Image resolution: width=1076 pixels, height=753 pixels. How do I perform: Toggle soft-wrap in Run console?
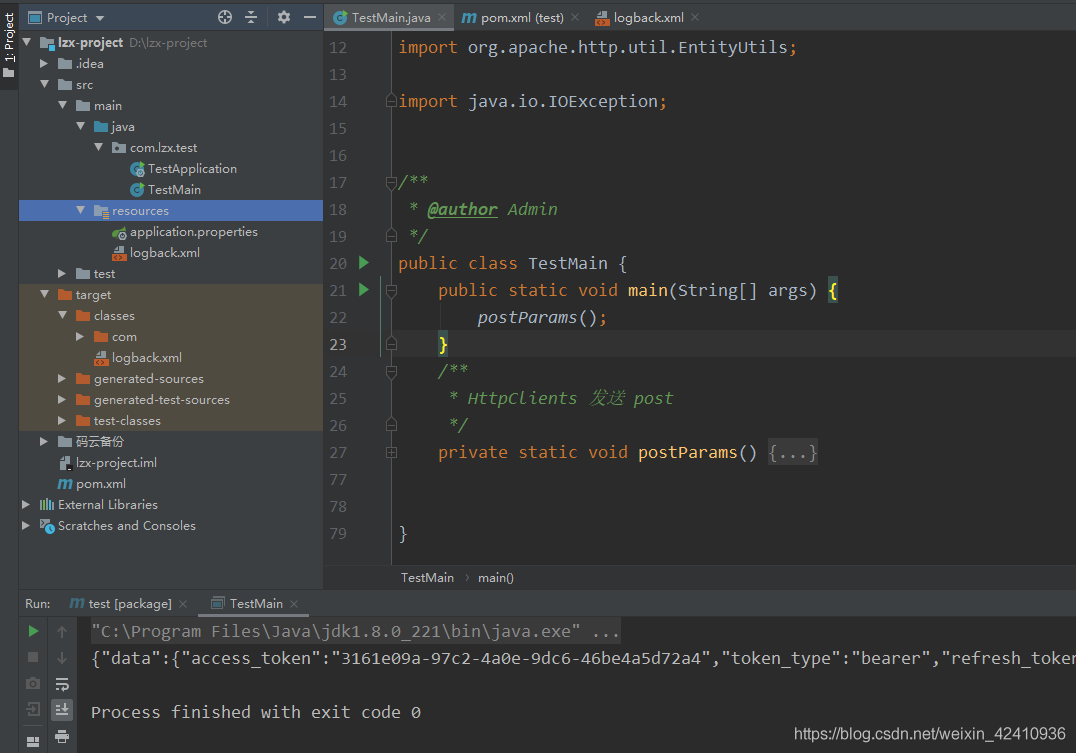click(62, 684)
